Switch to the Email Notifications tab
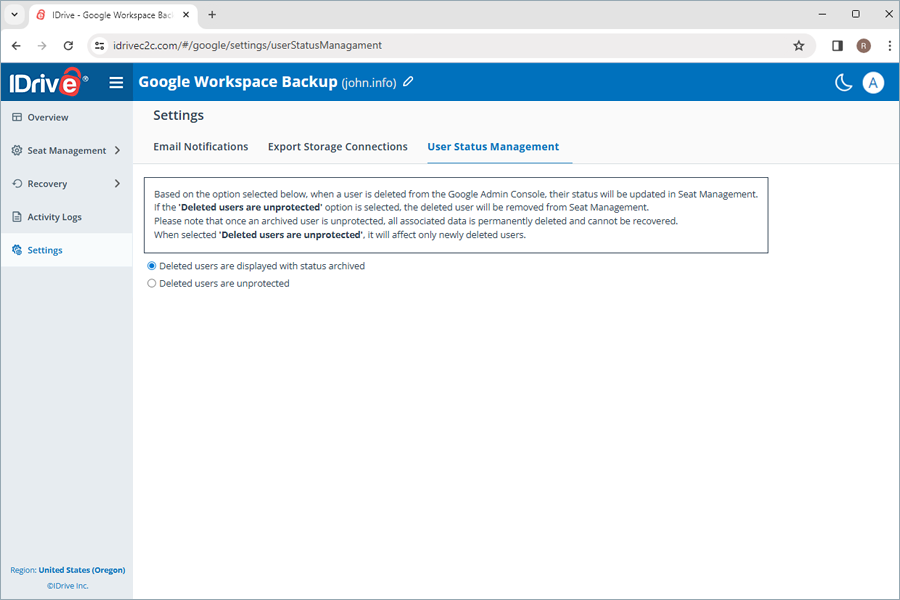The image size is (900, 600). [200, 146]
